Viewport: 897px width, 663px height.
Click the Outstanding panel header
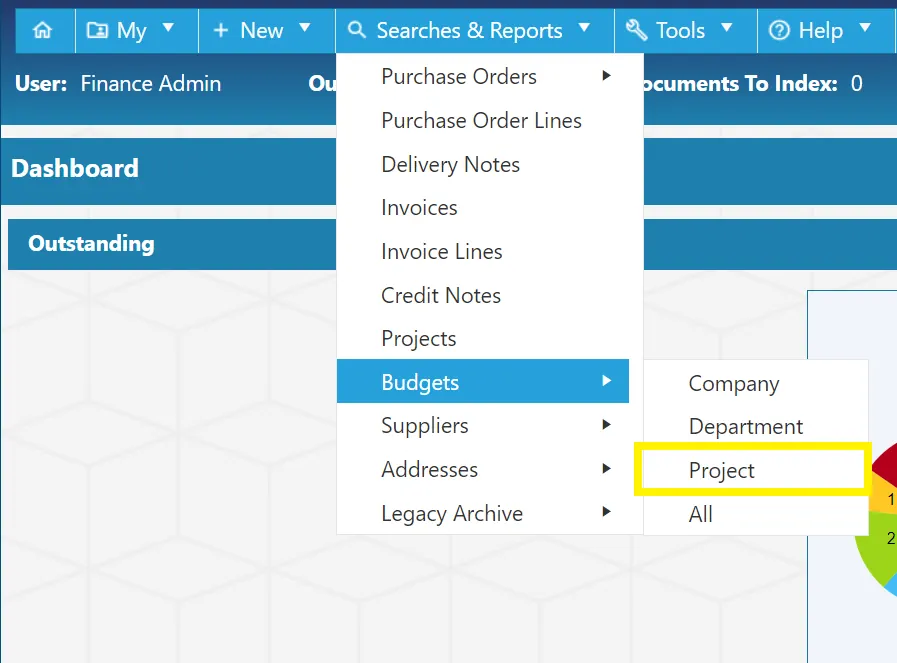(91, 244)
